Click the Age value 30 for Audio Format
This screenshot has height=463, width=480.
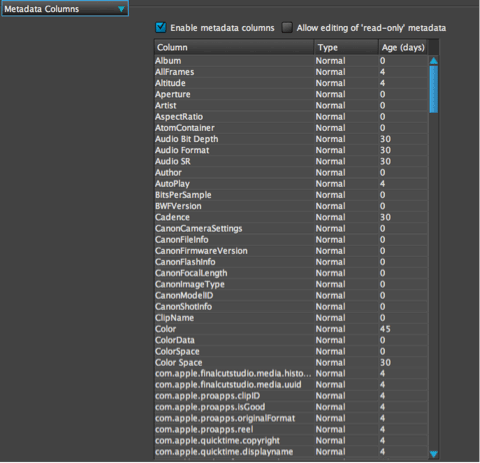[x=385, y=150]
